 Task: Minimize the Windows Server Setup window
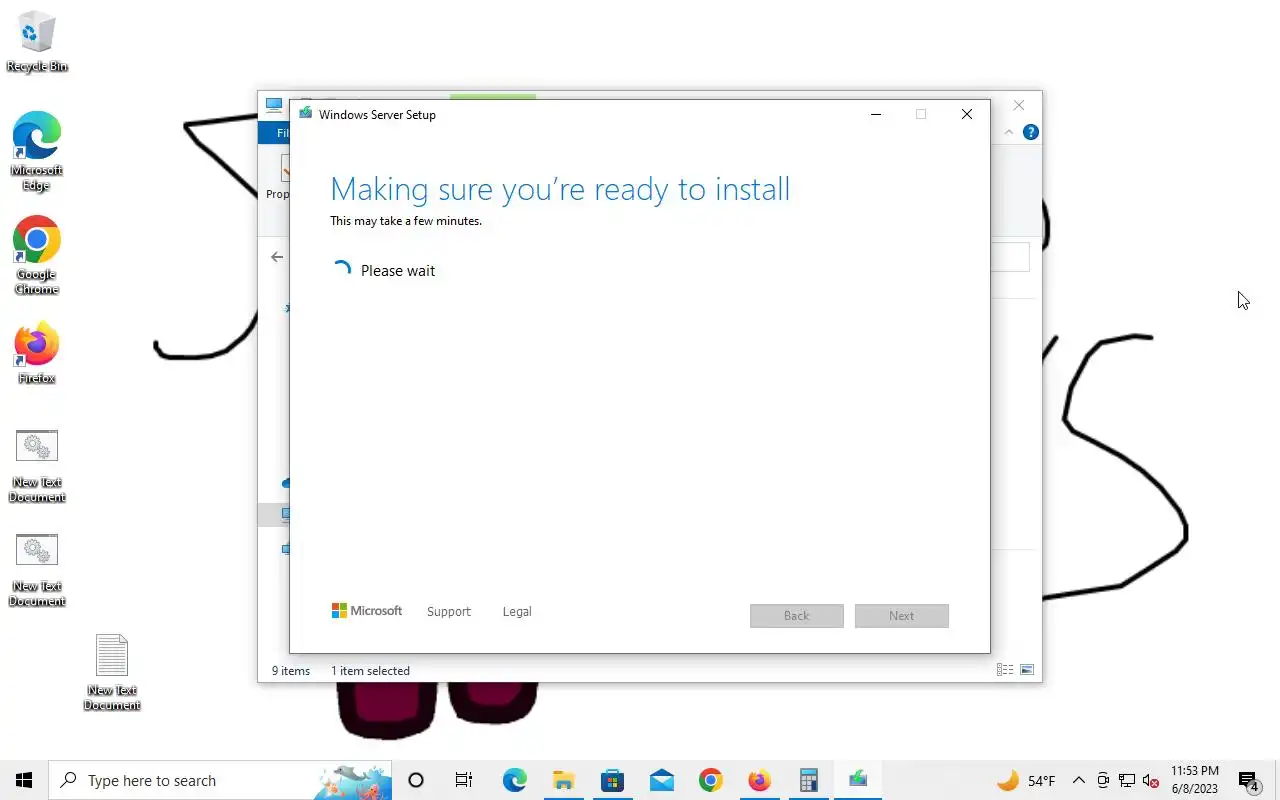(x=876, y=114)
